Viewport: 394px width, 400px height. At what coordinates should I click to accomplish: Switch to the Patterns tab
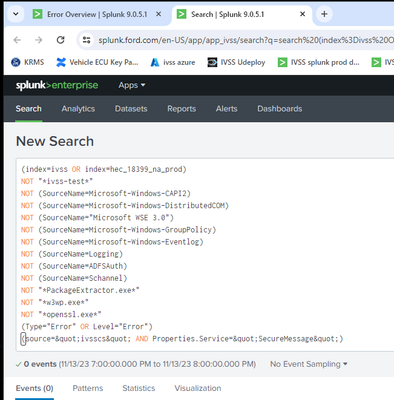pos(88,388)
